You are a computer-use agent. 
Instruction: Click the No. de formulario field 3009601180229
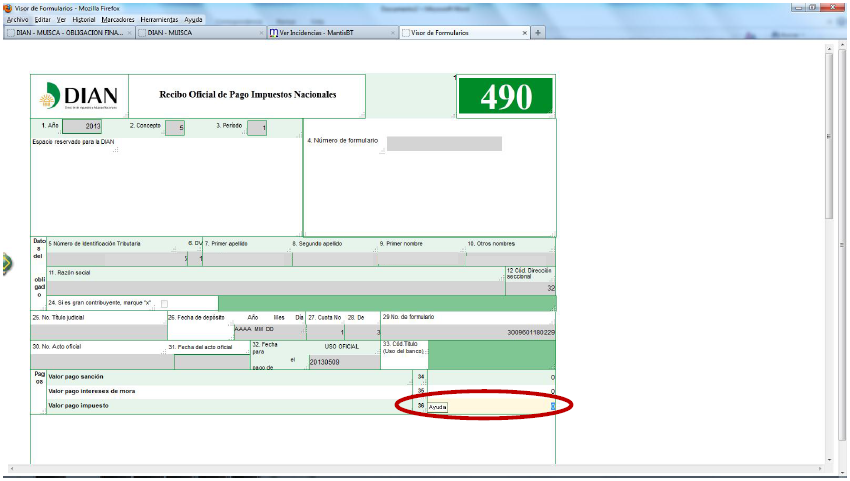point(468,332)
